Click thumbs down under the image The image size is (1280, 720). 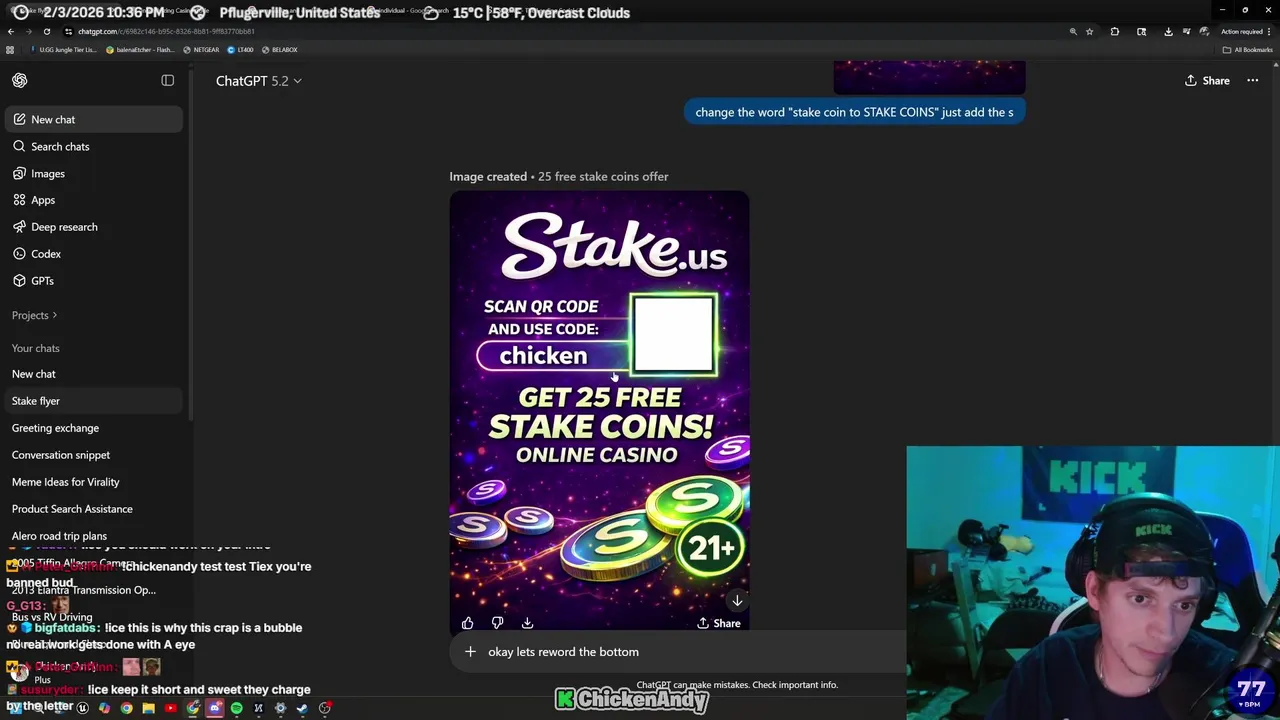click(x=497, y=623)
